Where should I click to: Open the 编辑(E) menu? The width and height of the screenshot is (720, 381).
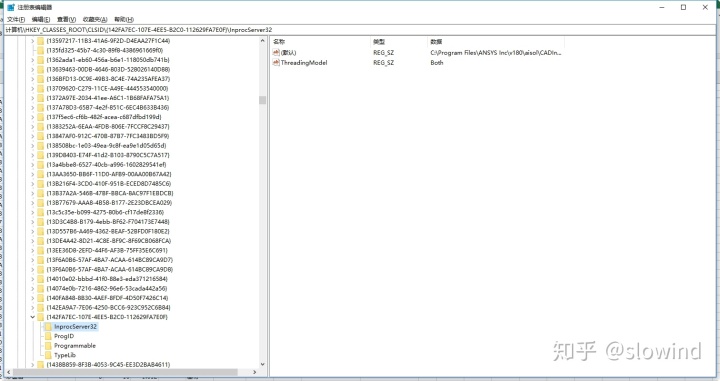click(41, 19)
